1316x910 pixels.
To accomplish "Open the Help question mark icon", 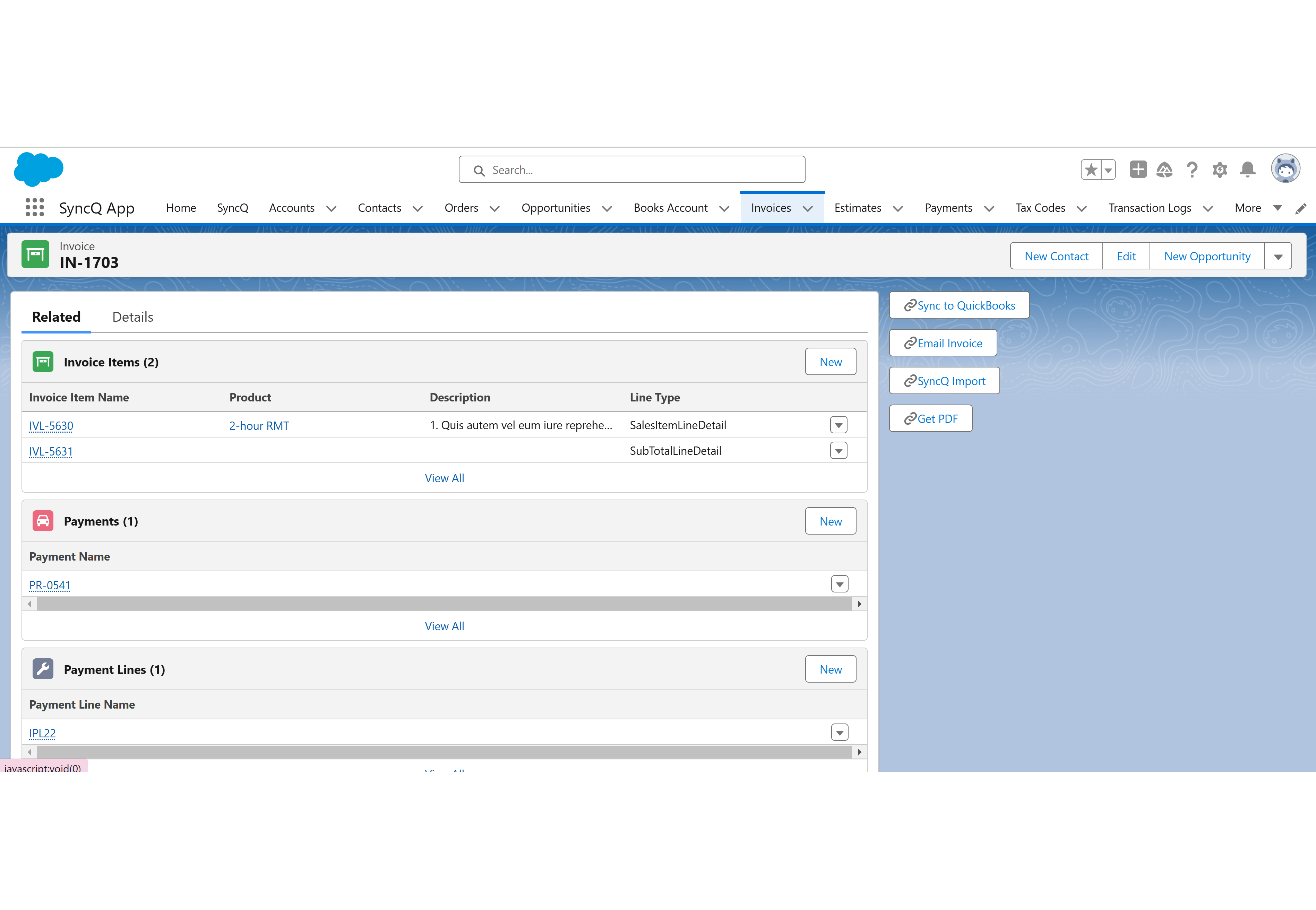I will pos(1192,170).
